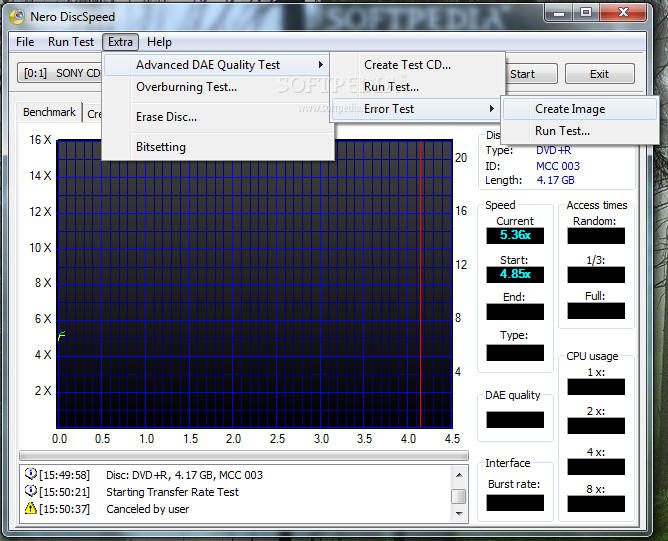The width and height of the screenshot is (668, 541).
Task: Switch to the partially hidden Create tab
Action: click(x=93, y=114)
